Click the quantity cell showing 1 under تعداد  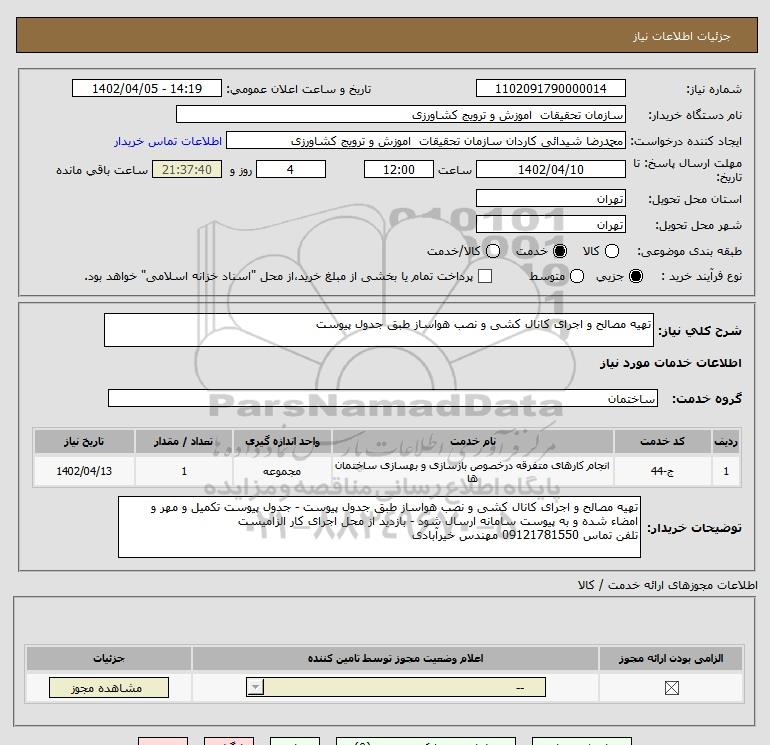point(184,471)
